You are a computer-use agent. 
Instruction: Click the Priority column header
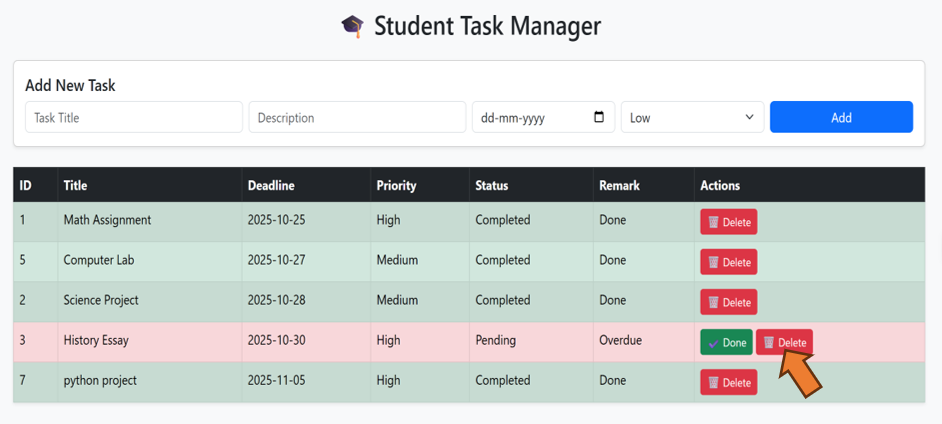[x=420, y=186]
